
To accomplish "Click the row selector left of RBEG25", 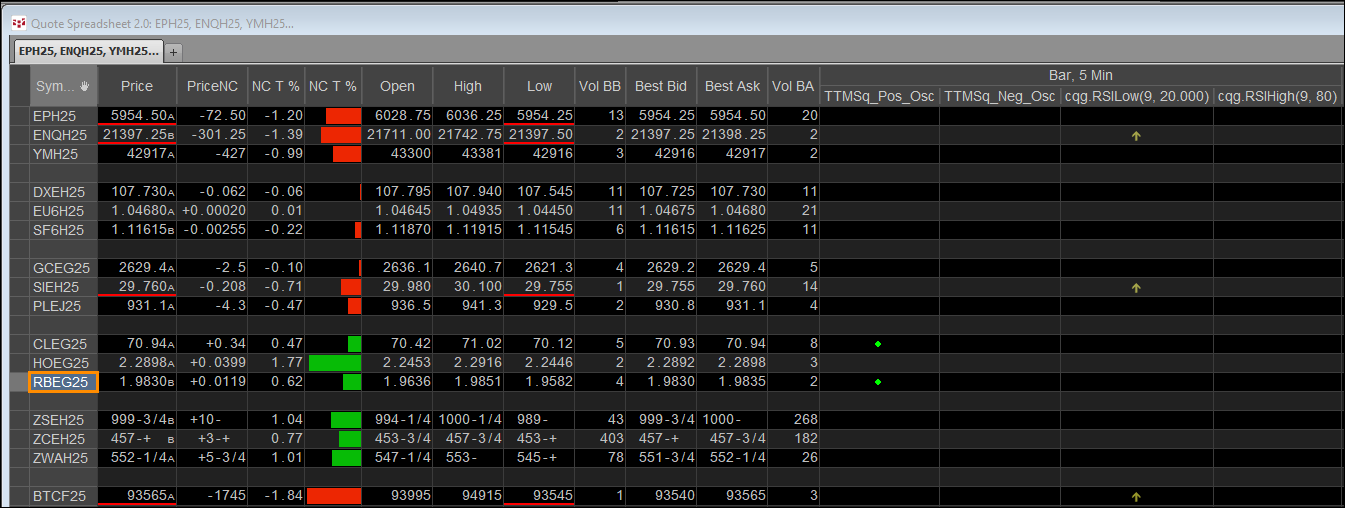I will click(19, 382).
